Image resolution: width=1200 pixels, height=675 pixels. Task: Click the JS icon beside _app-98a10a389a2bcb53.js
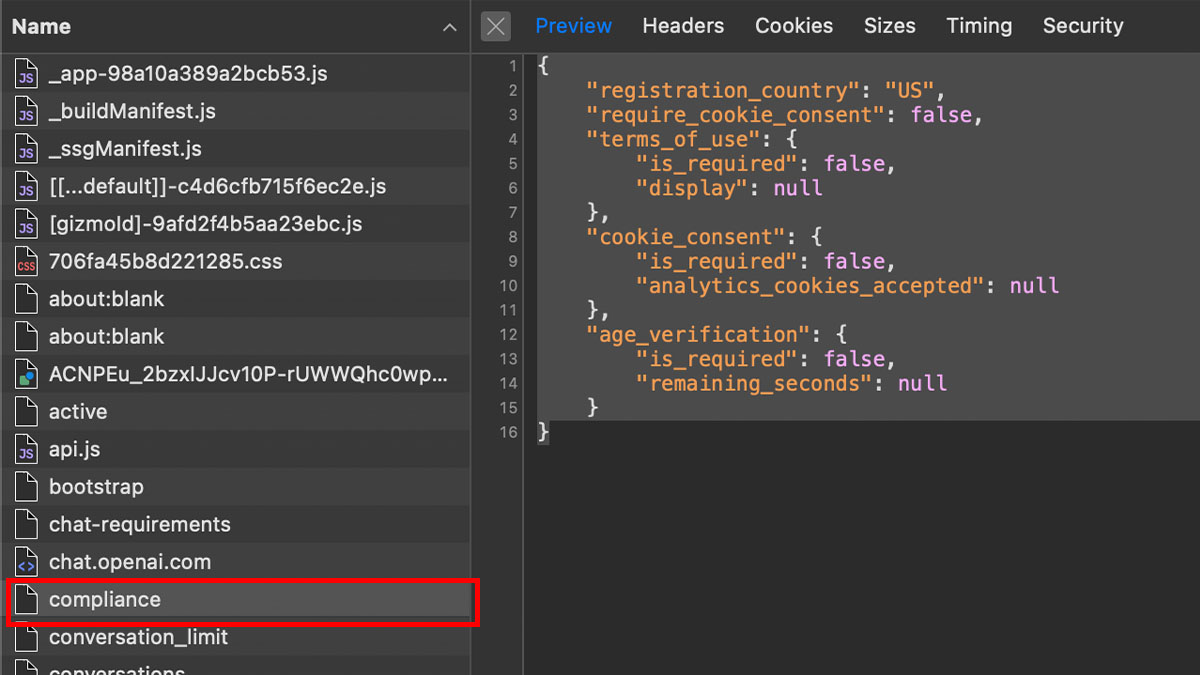click(27, 73)
